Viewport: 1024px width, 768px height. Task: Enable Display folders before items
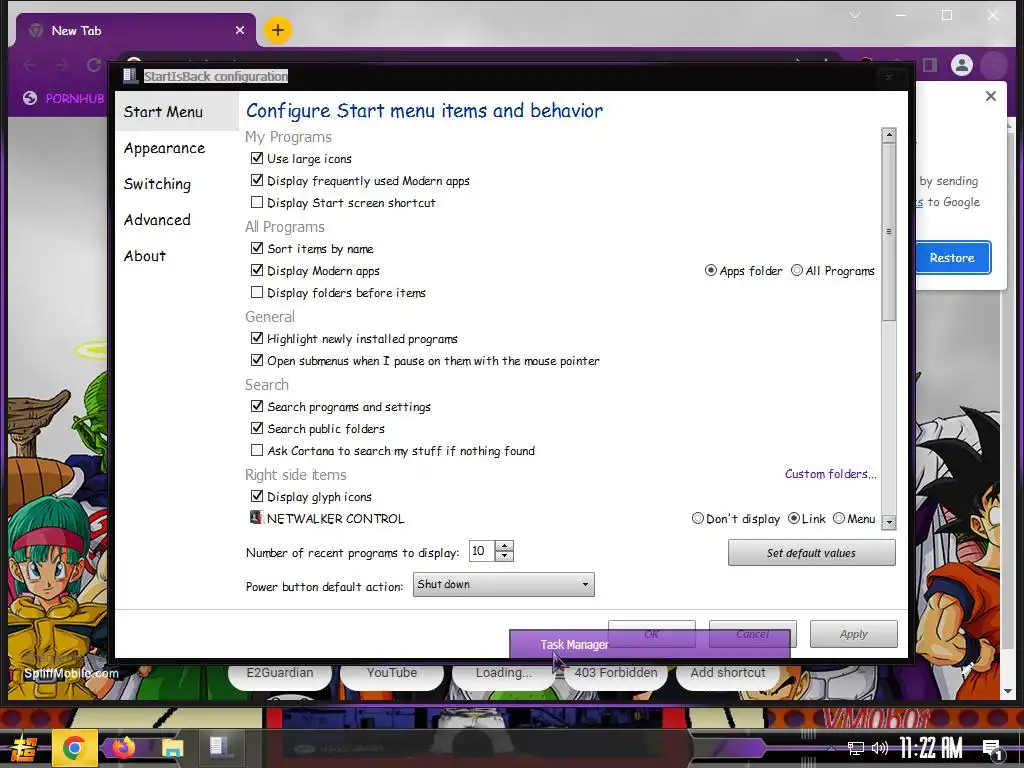257,293
